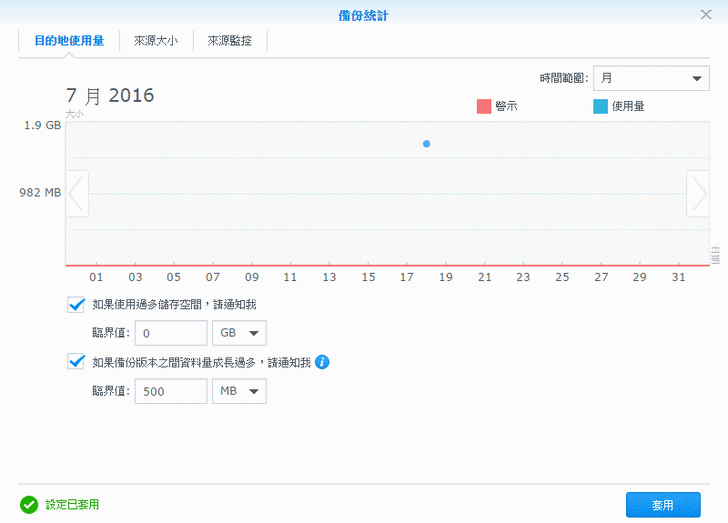Switch to the 來源大小 tab
The image size is (728, 523).
coord(155,41)
